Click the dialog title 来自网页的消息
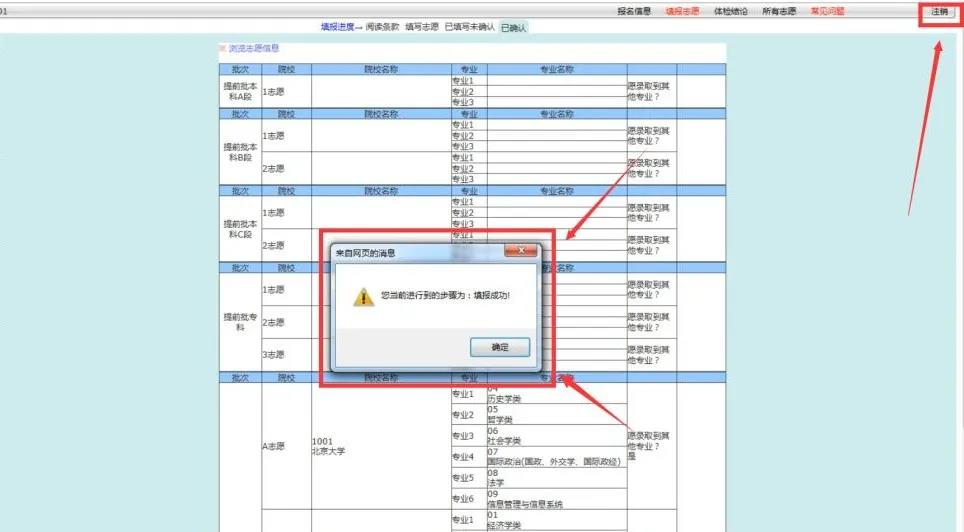The width and height of the screenshot is (964, 532). [365, 253]
